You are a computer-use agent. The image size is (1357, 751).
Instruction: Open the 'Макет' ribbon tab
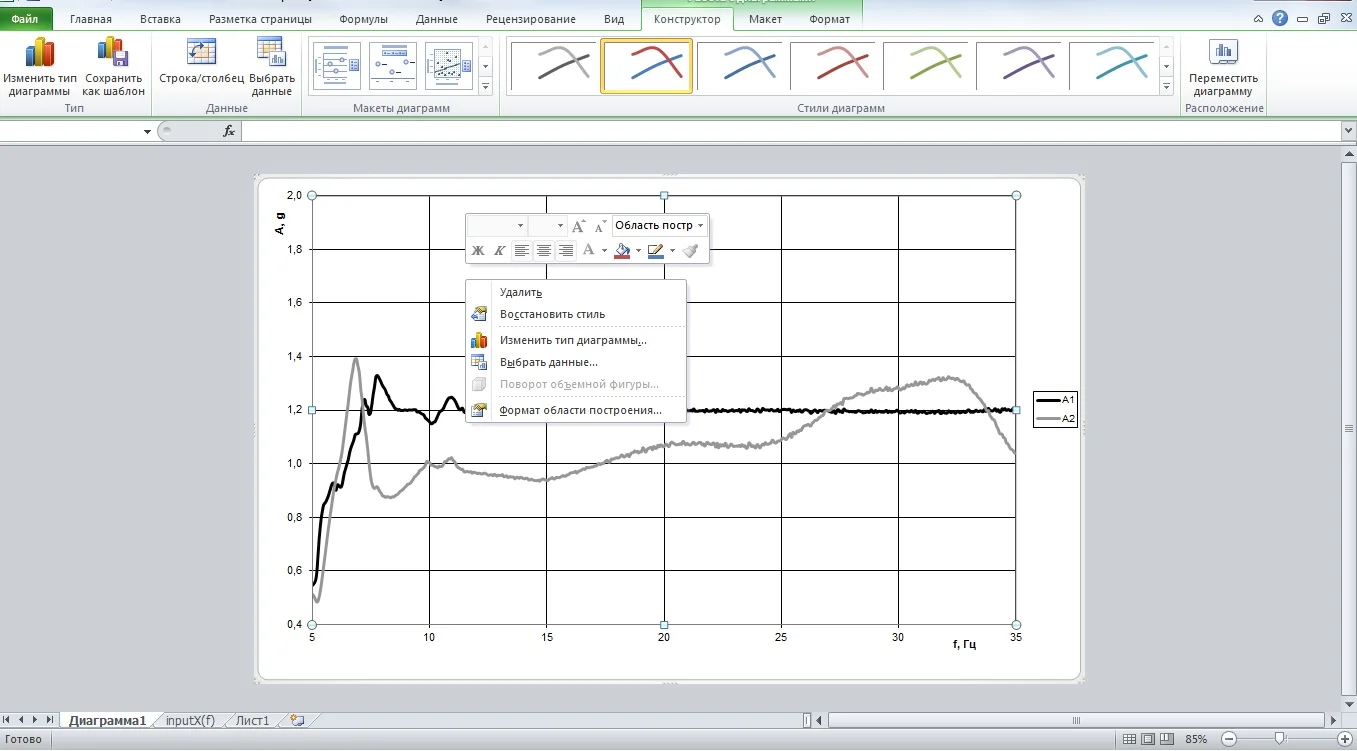click(x=765, y=19)
